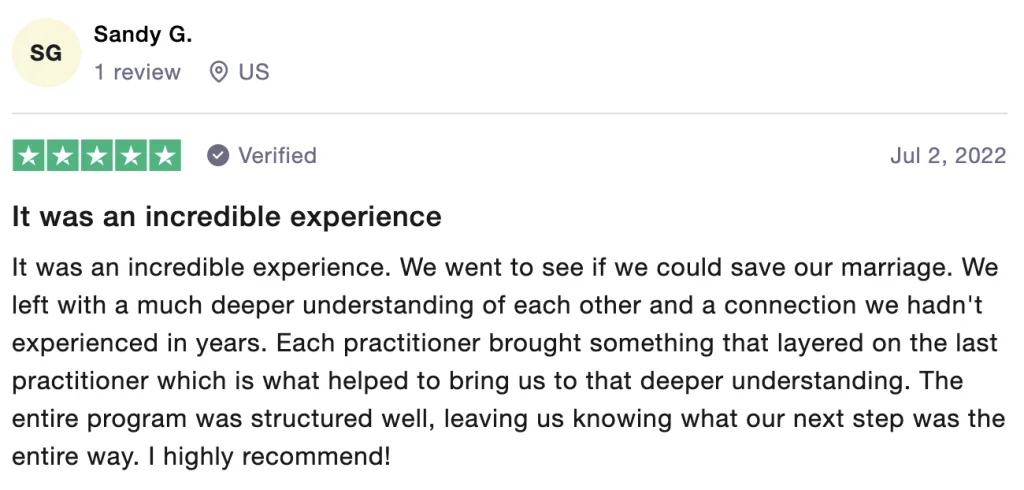
Task: Click the "1 review" count
Action: click(138, 72)
